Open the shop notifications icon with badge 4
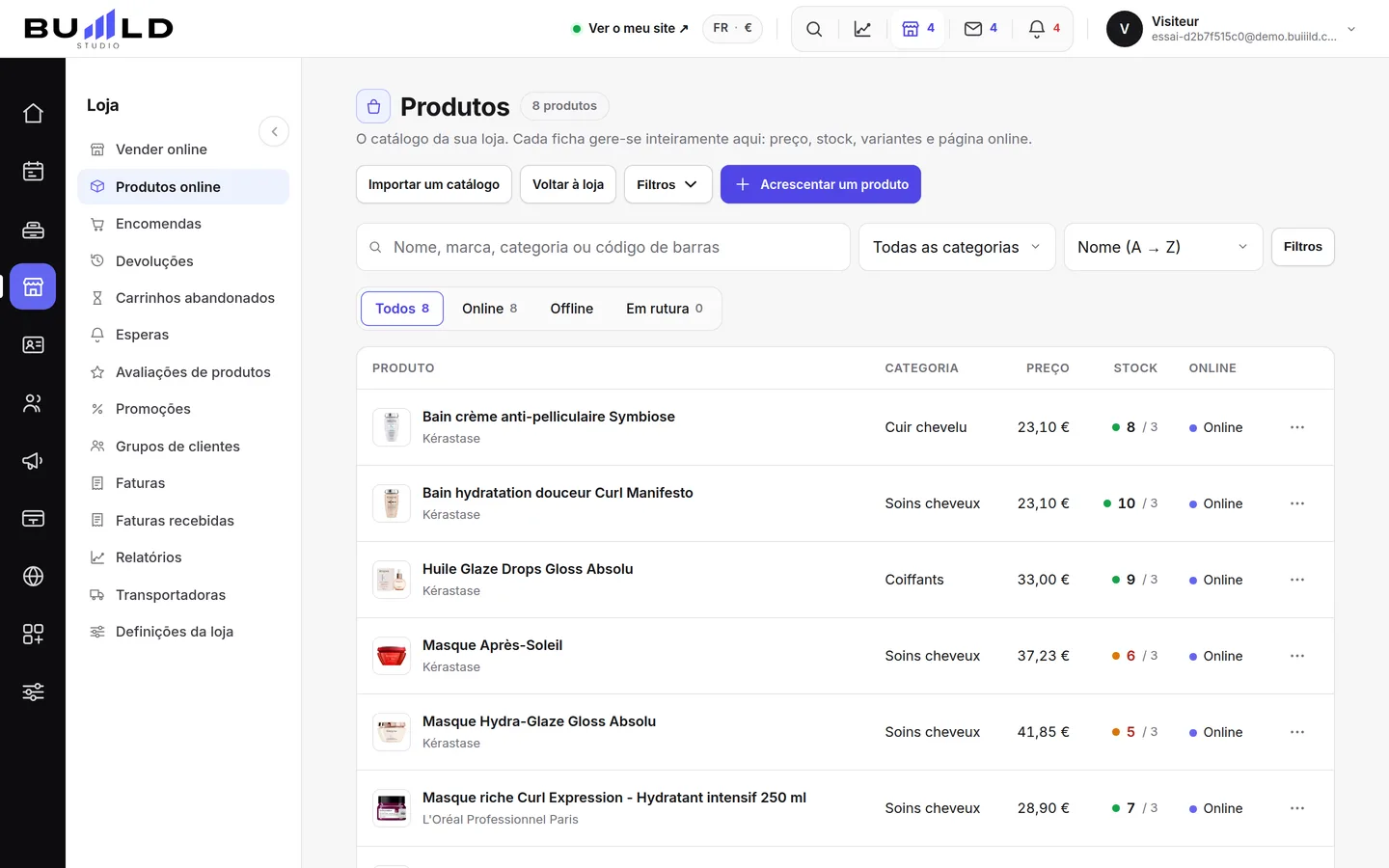Screen dimensions: 1389x868 [918, 29]
